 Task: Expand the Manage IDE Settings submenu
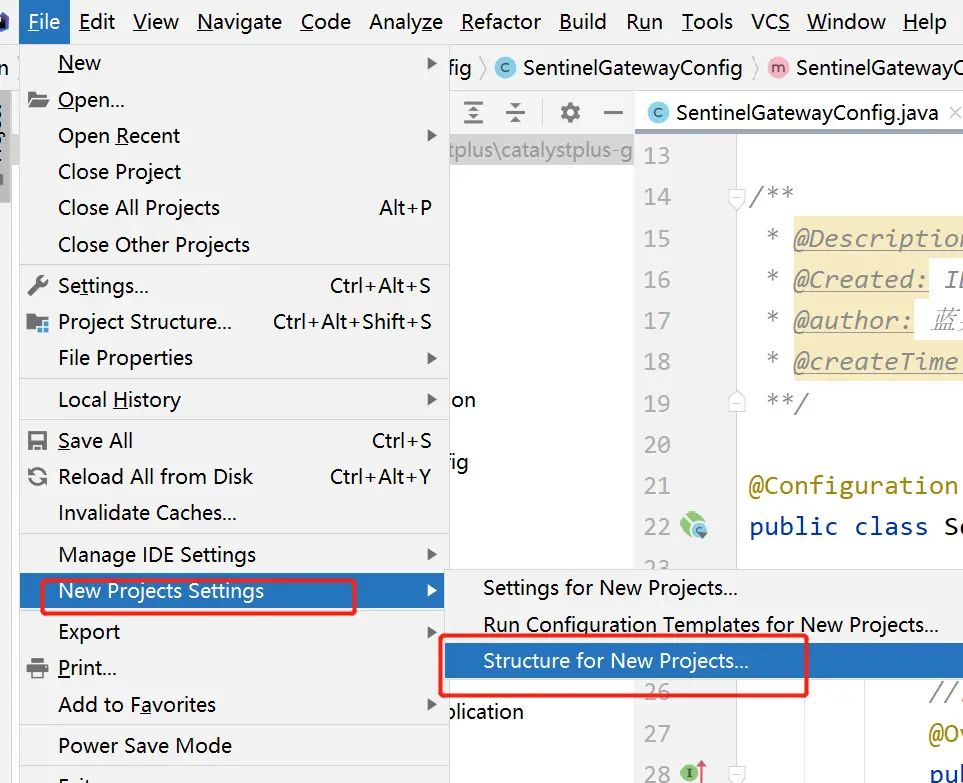coord(432,555)
